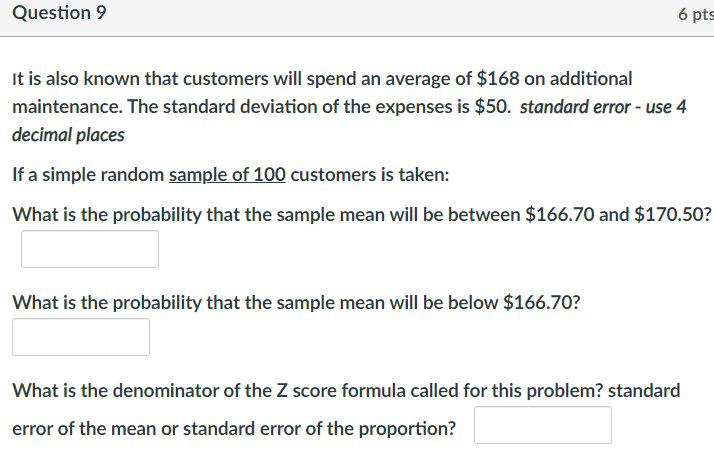Click the words 'What is the denominator'
The height and width of the screenshot is (469, 714).
(x=115, y=391)
